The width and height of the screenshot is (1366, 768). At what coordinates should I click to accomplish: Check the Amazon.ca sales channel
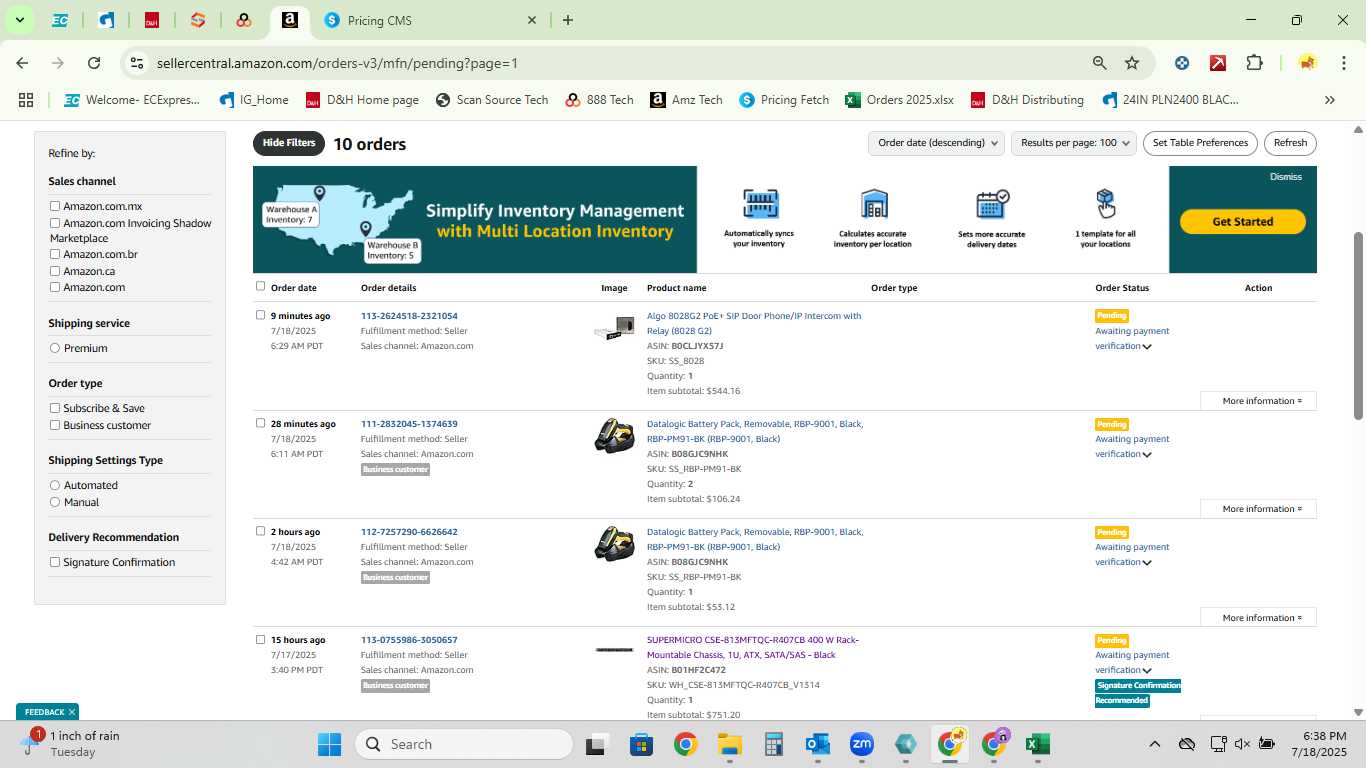coord(55,271)
